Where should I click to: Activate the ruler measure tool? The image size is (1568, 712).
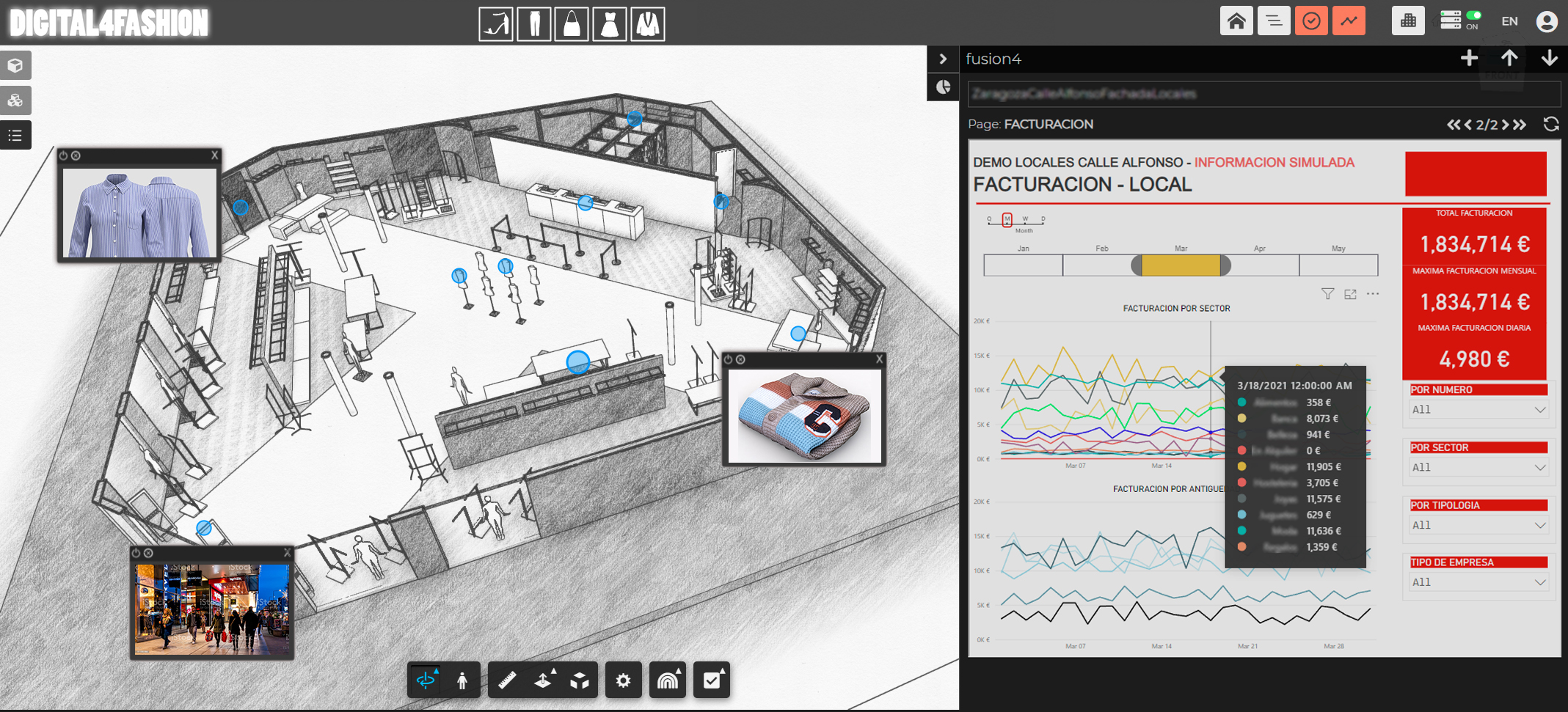point(506,680)
